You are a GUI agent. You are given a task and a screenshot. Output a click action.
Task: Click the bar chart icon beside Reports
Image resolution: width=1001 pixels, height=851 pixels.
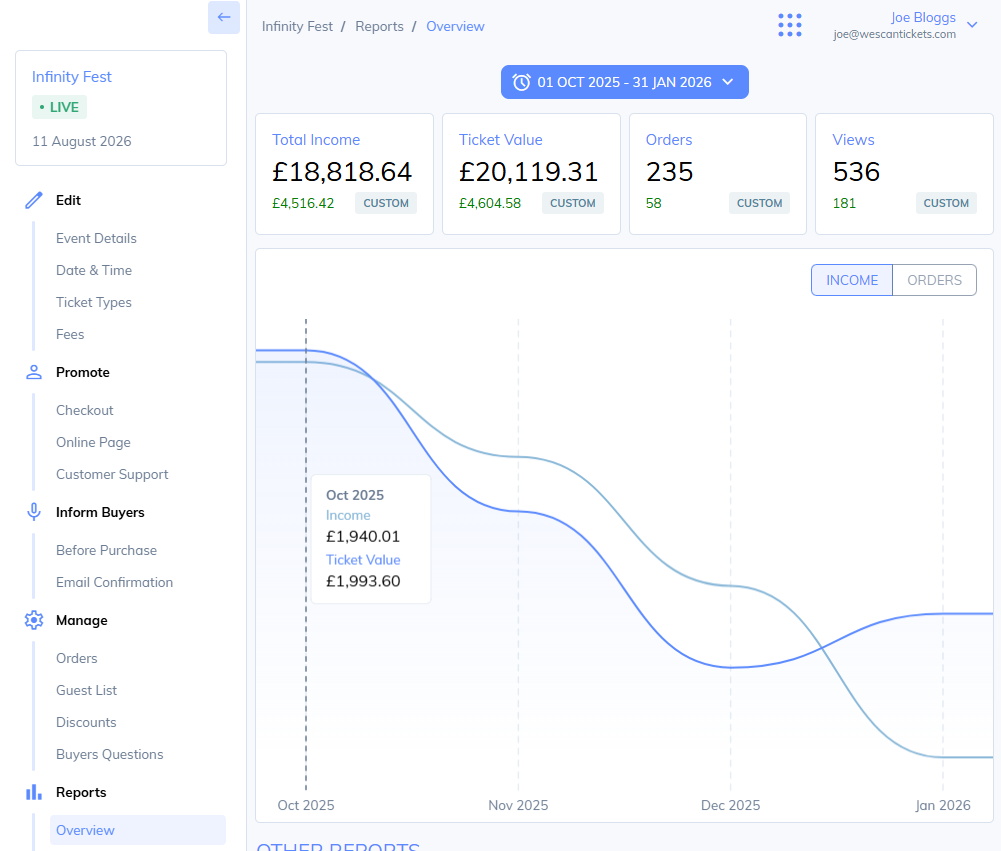pos(34,792)
